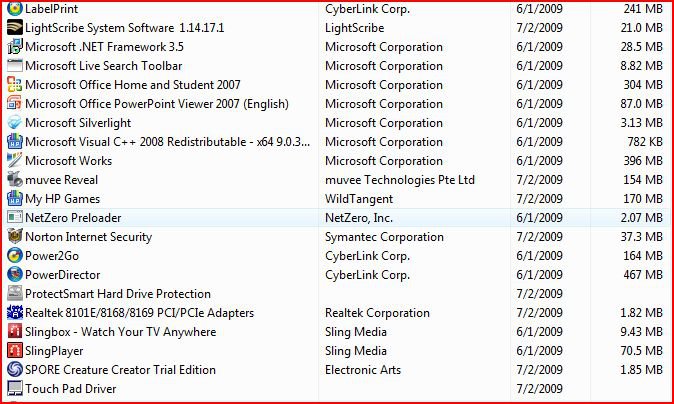Select the SlingPlayer name
Image resolution: width=674 pixels, height=404 pixels.
tap(54, 351)
